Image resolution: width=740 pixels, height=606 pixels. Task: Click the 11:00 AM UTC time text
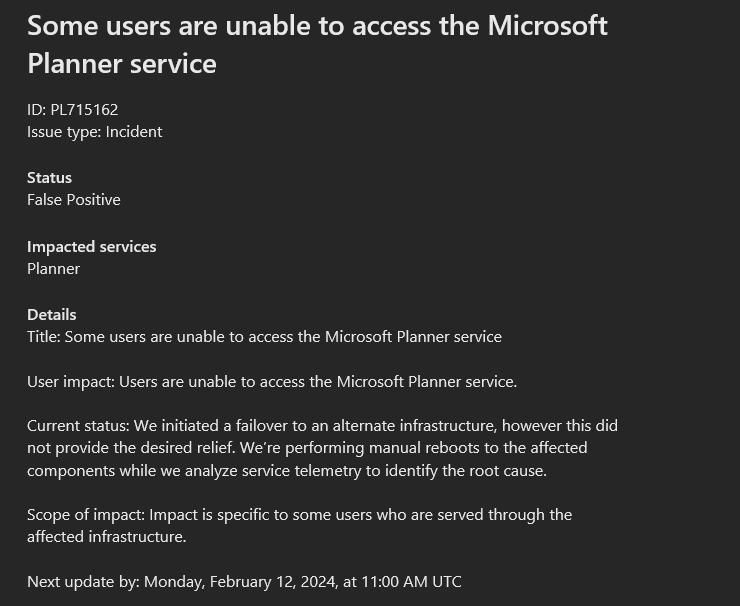(409, 581)
